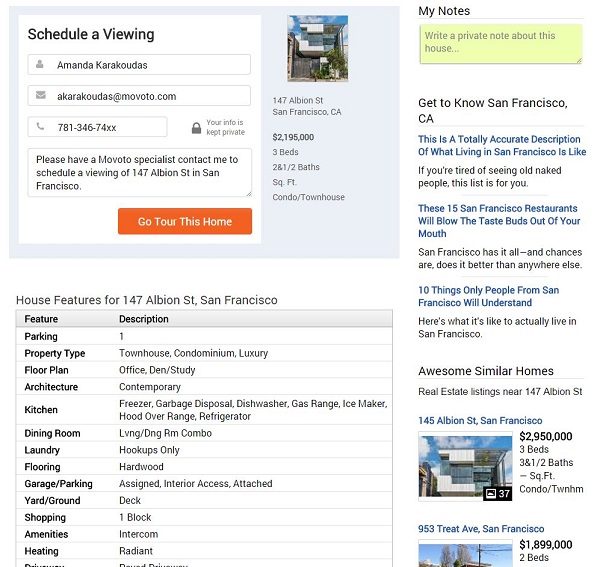Image resolution: width=600 pixels, height=567 pixels.
Task: Click the $2,950,000 similar home price
Action: [546, 436]
